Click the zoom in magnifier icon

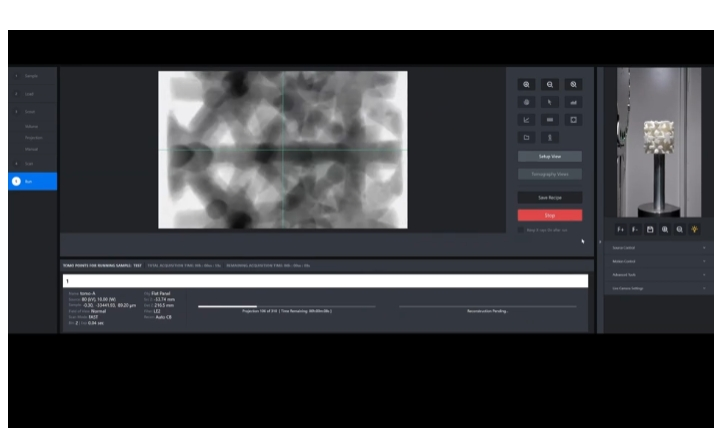526,85
